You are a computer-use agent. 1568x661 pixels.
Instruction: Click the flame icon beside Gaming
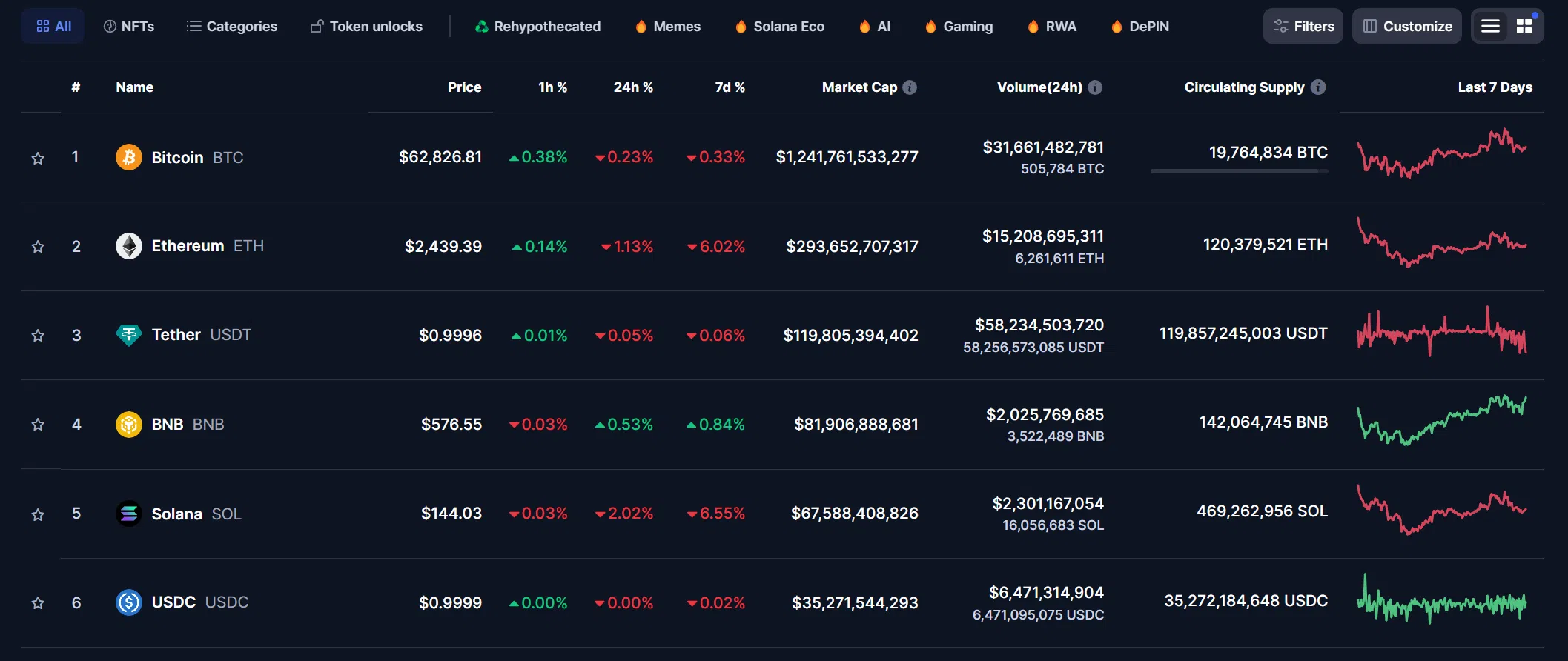pyautogui.click(x=930, y=27)
